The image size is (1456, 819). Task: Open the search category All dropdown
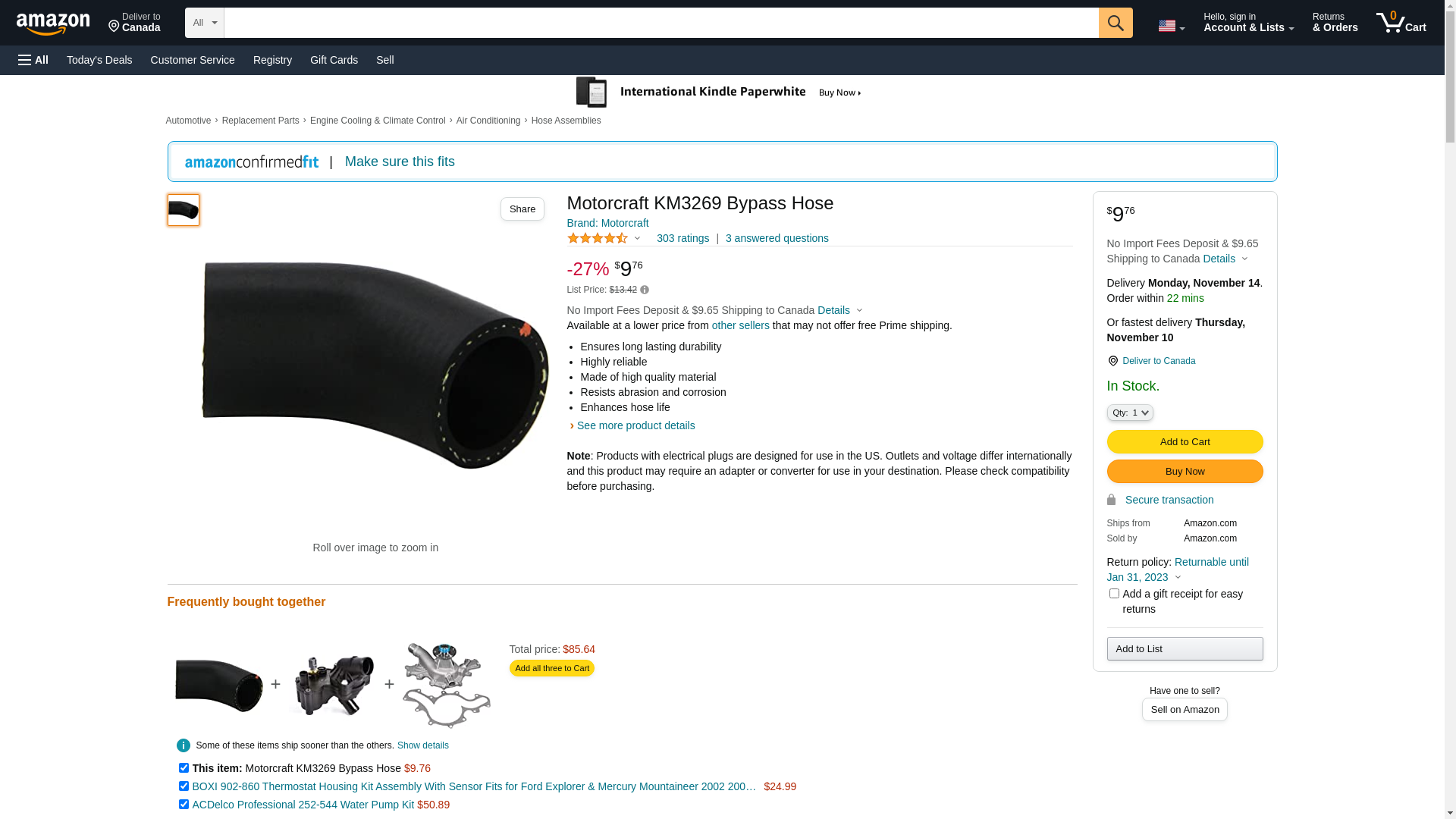(x=205, y=23)
